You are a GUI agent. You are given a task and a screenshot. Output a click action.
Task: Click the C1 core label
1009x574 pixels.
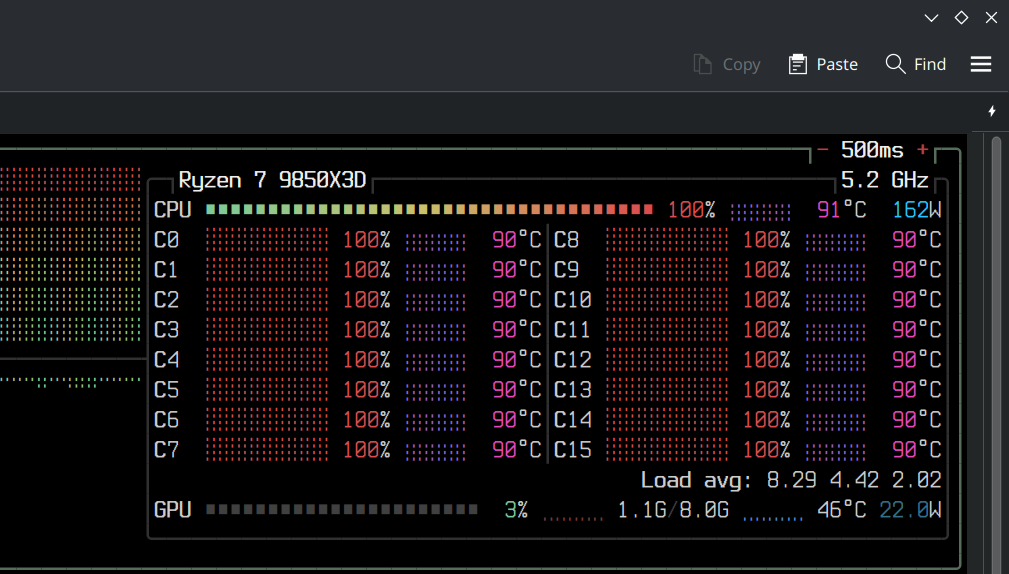click(x=166, y=270)
